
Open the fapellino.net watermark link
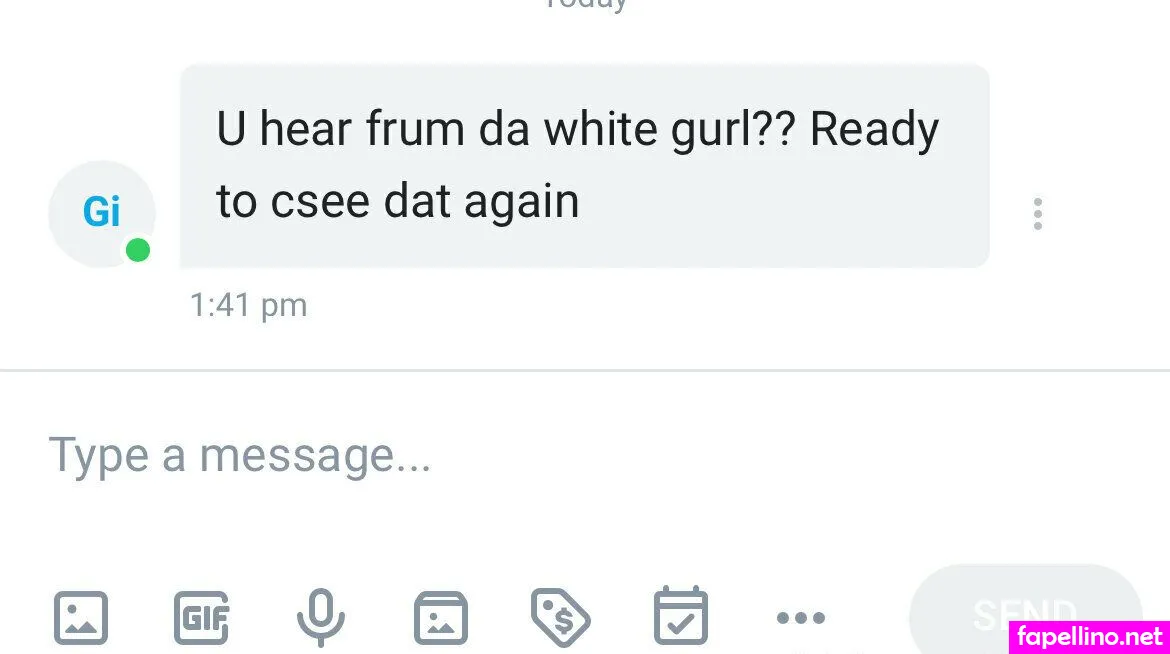click(1089, 637)
